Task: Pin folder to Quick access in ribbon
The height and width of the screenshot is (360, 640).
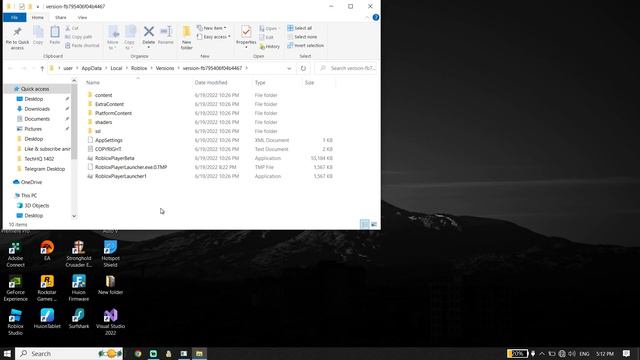Action: click(x=17, y=38)
